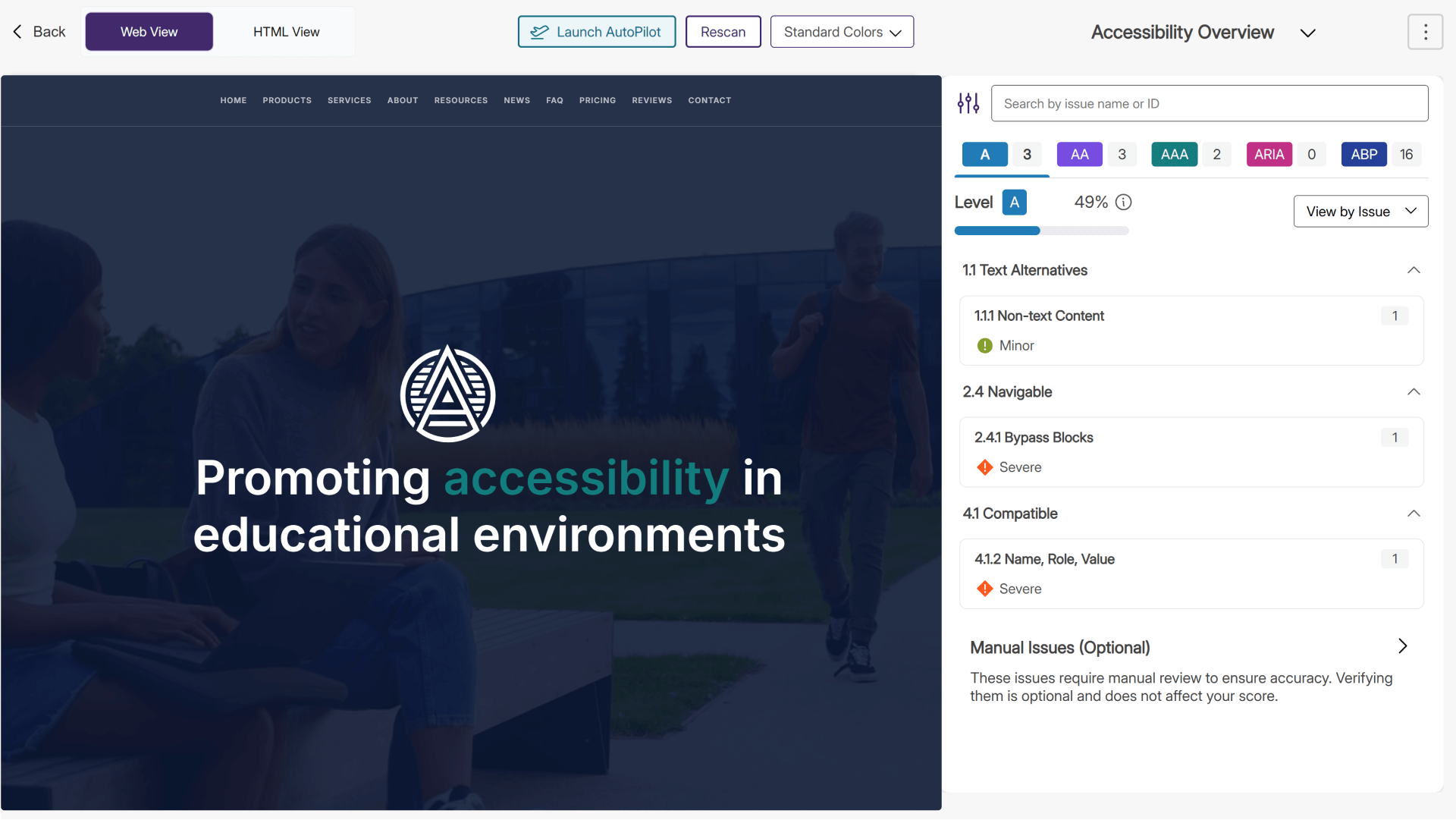Select the AAA level tab
This screenshot has width=1456, height=820.
[x=1174, y=155]
